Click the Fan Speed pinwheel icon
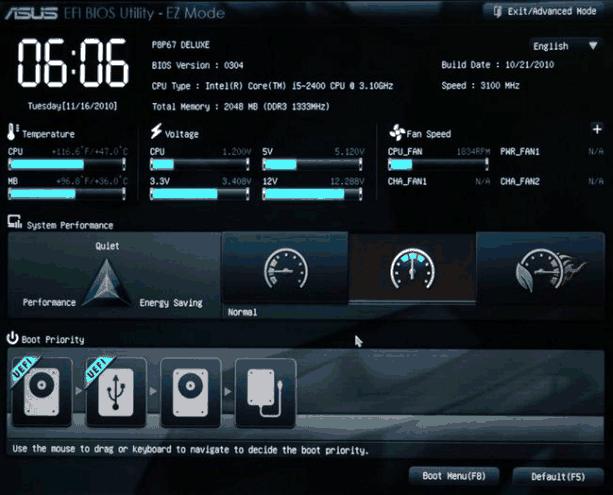The height and width of the screenshot is (495, 613). pos(397,133)
